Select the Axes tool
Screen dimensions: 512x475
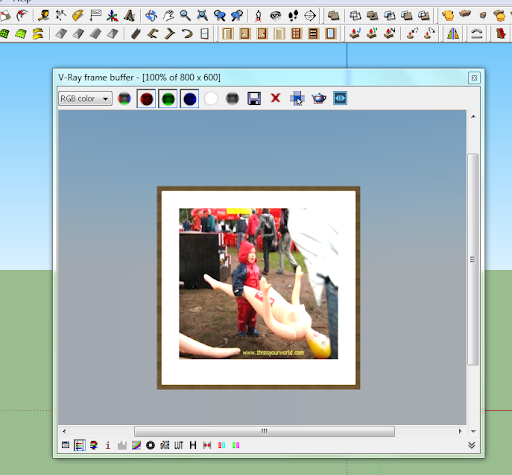[x=112, y=15]
